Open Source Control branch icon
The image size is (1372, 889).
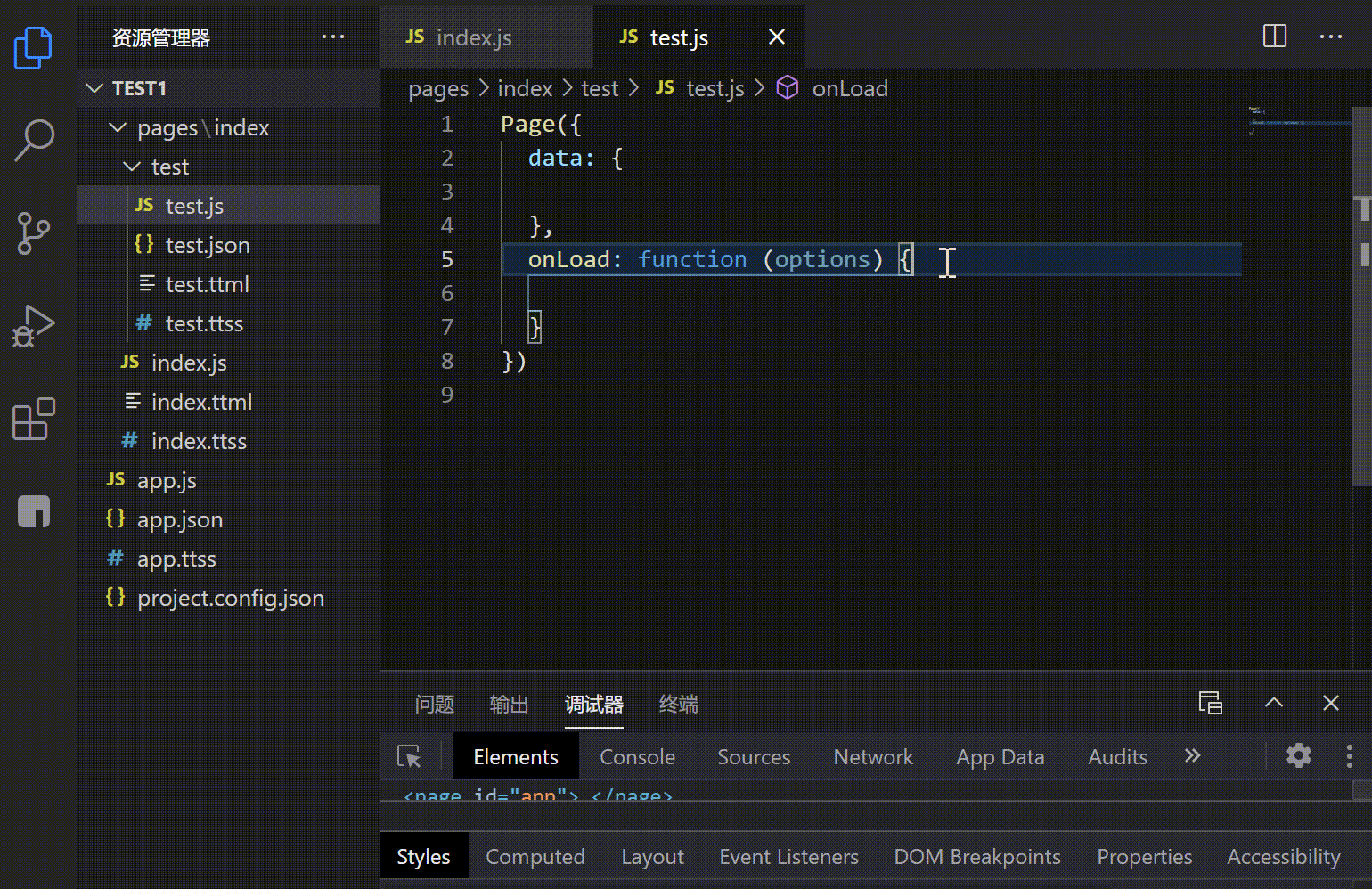[x=34, y=233]
